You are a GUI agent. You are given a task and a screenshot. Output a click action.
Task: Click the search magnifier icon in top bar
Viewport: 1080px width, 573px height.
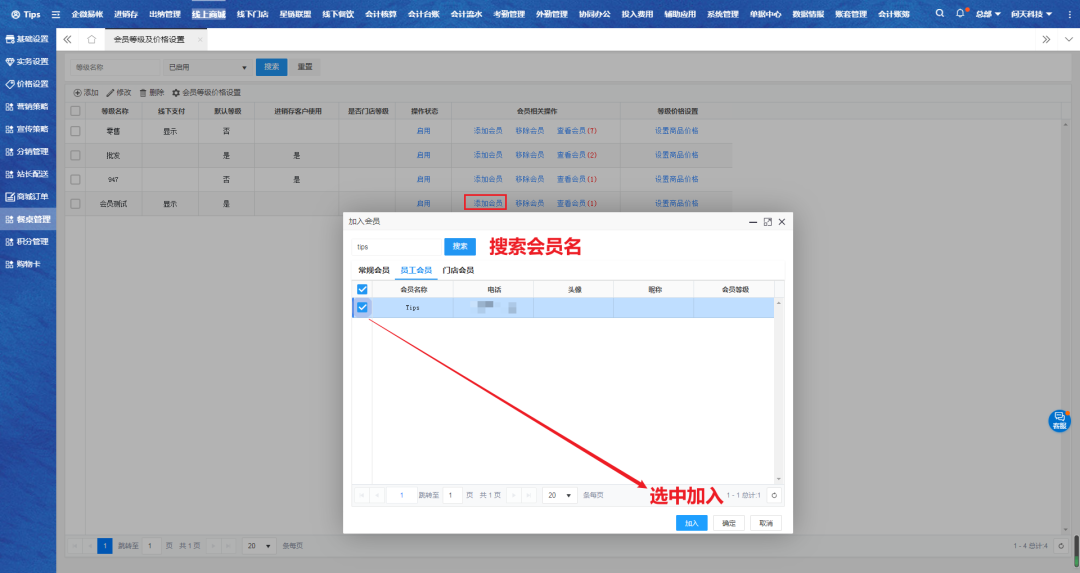[939, 14]
